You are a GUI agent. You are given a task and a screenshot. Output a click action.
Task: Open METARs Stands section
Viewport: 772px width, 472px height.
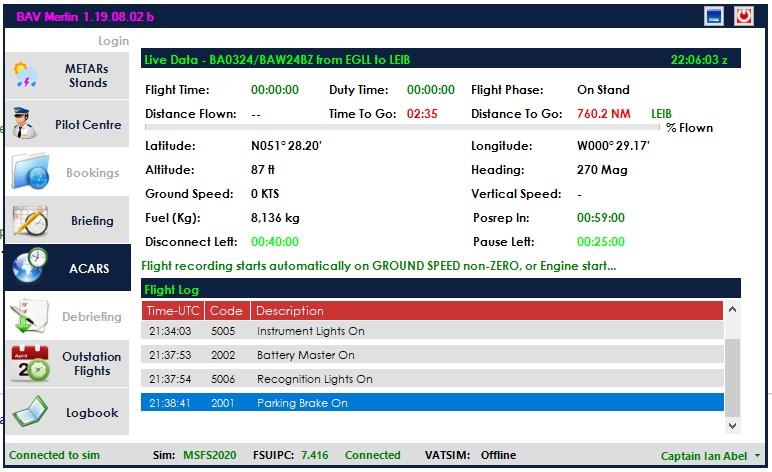67,76
